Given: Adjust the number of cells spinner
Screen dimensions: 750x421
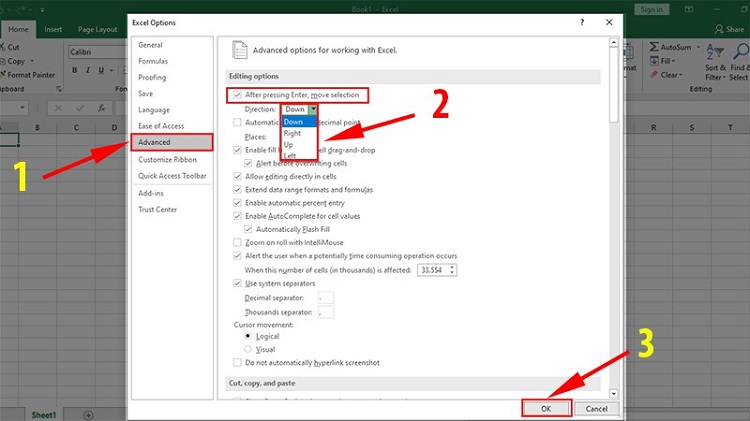Looking at the screenshot, I should 452,270.
